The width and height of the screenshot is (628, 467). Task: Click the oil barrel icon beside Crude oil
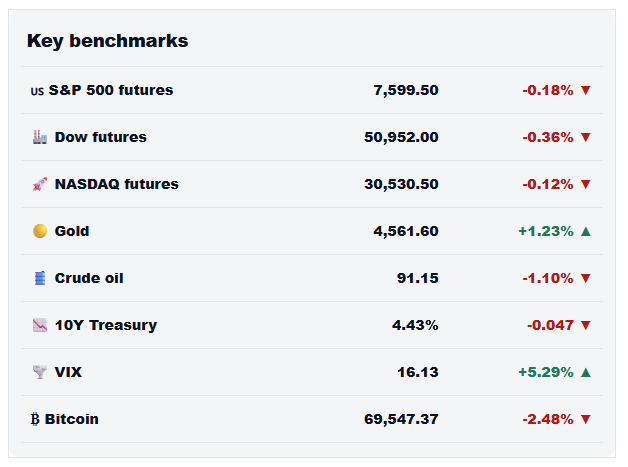(40, 278)
